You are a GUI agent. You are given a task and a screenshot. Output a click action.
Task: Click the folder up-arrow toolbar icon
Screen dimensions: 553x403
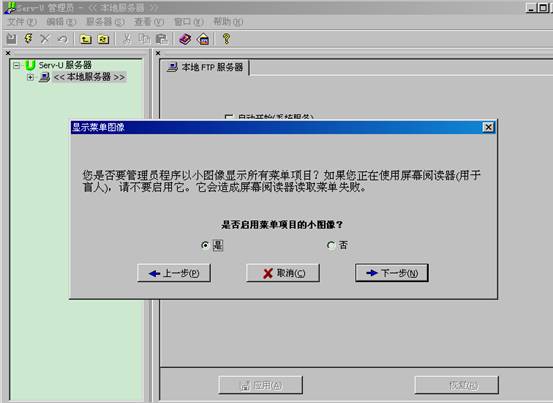pos(86,39)
